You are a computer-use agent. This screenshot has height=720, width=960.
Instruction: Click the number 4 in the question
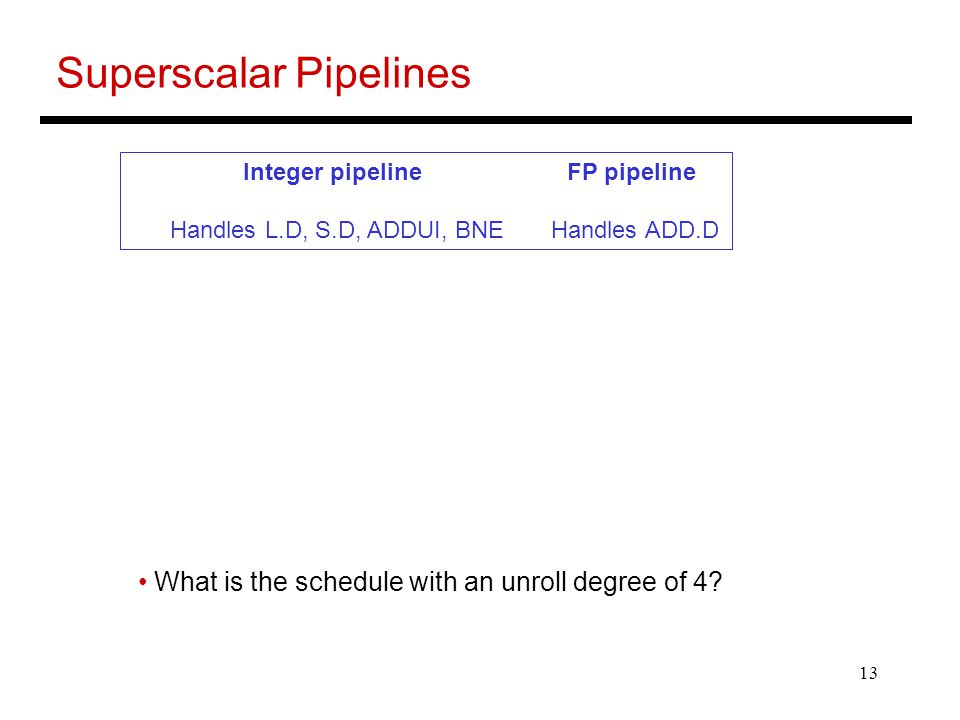click(x=700, y=582)
